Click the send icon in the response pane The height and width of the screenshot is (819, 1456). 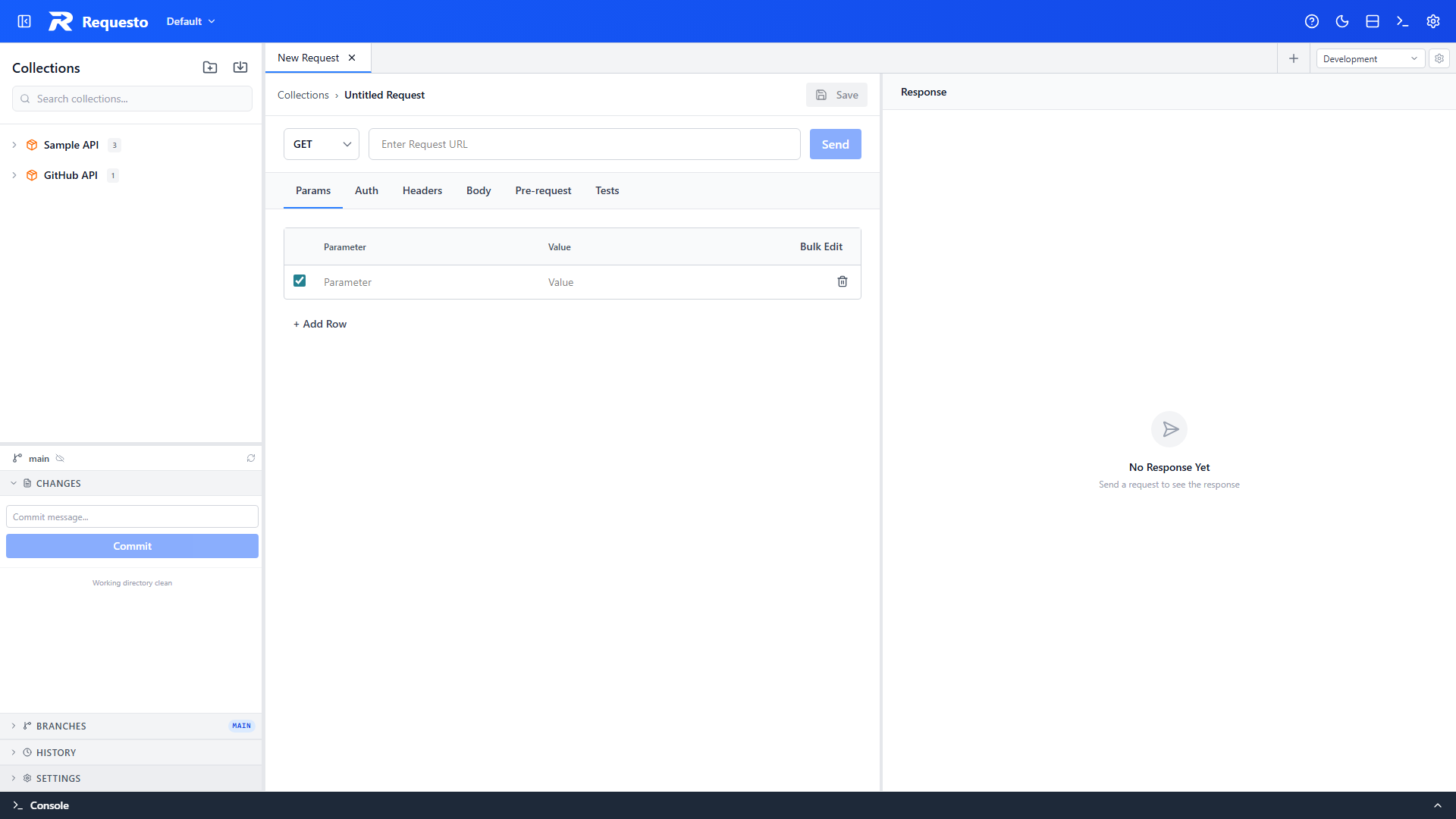pos(1169,429)
